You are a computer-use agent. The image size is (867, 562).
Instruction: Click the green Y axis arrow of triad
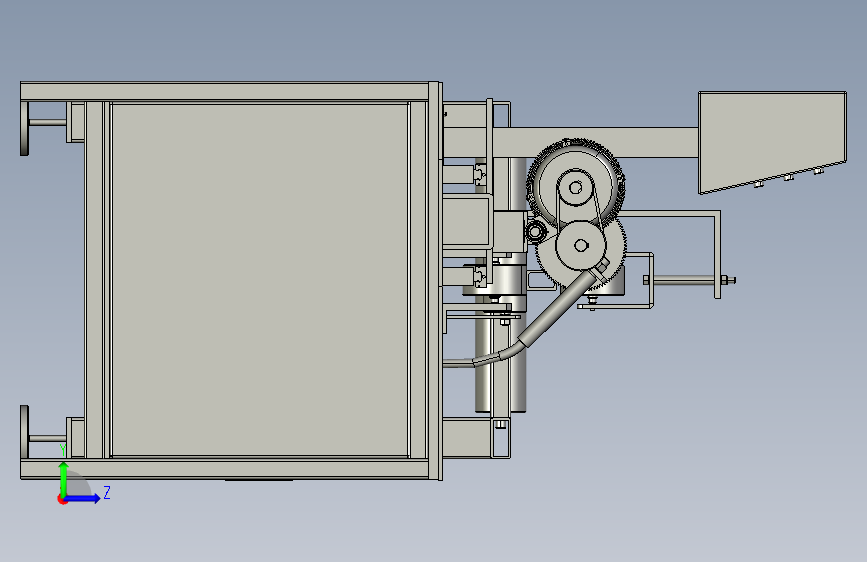click(x=64, y=479)
